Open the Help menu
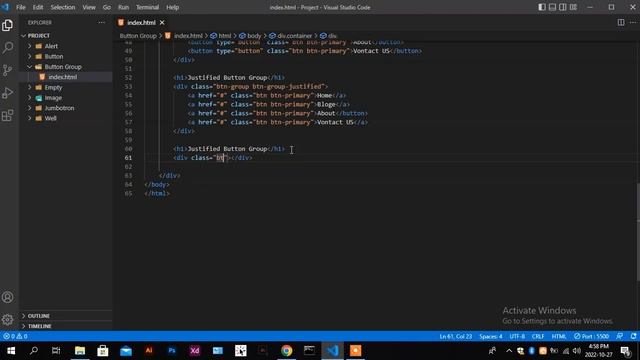 (x=173, y=7)
